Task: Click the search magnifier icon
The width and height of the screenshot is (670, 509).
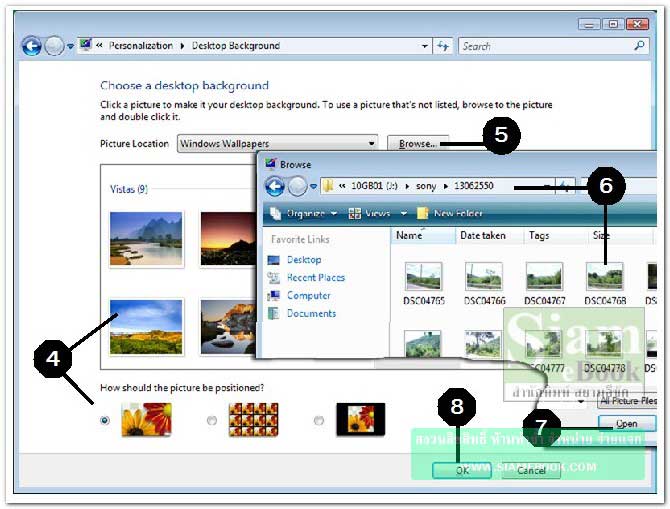Action: 639,46
